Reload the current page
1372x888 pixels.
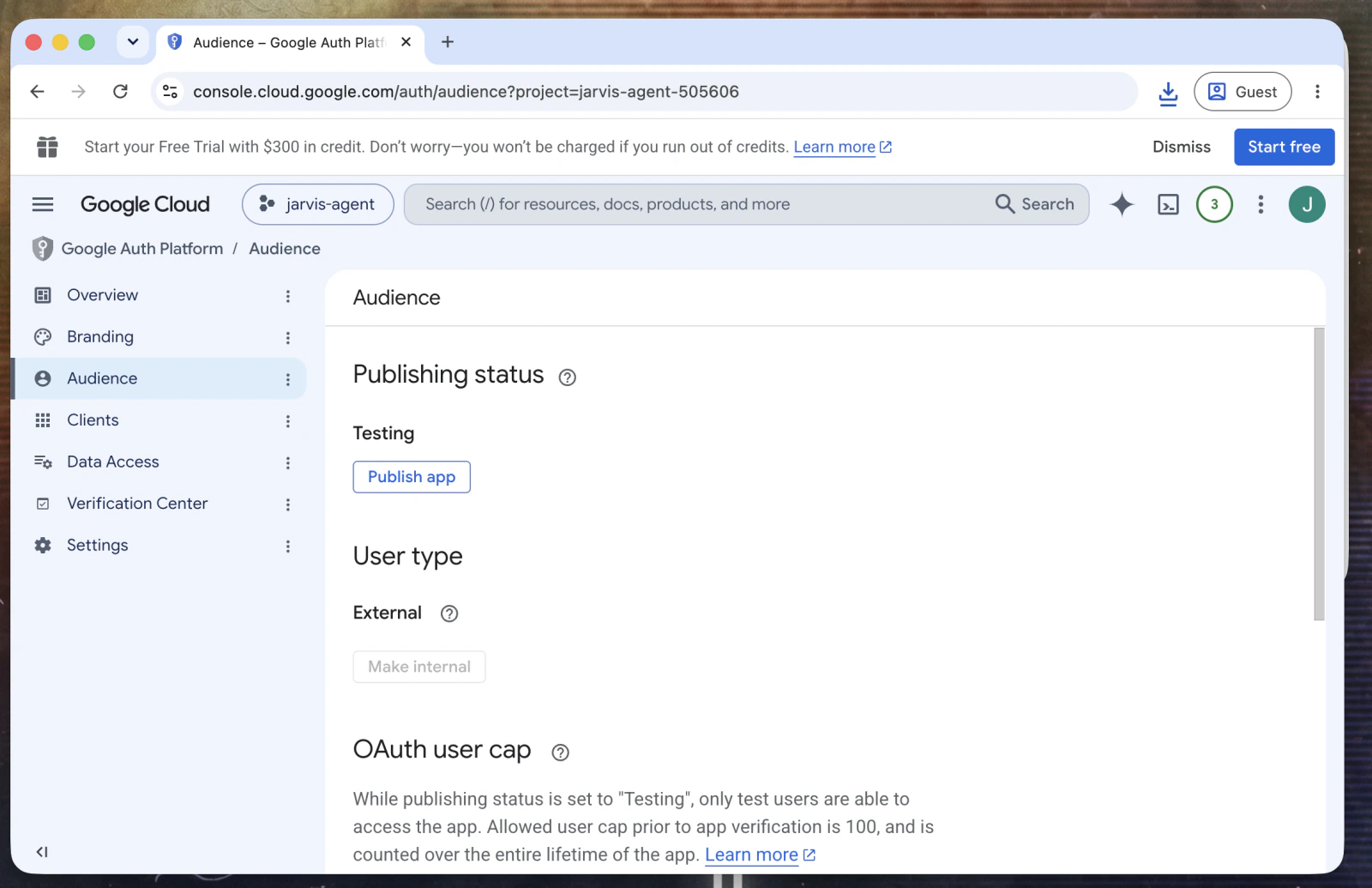120,92
